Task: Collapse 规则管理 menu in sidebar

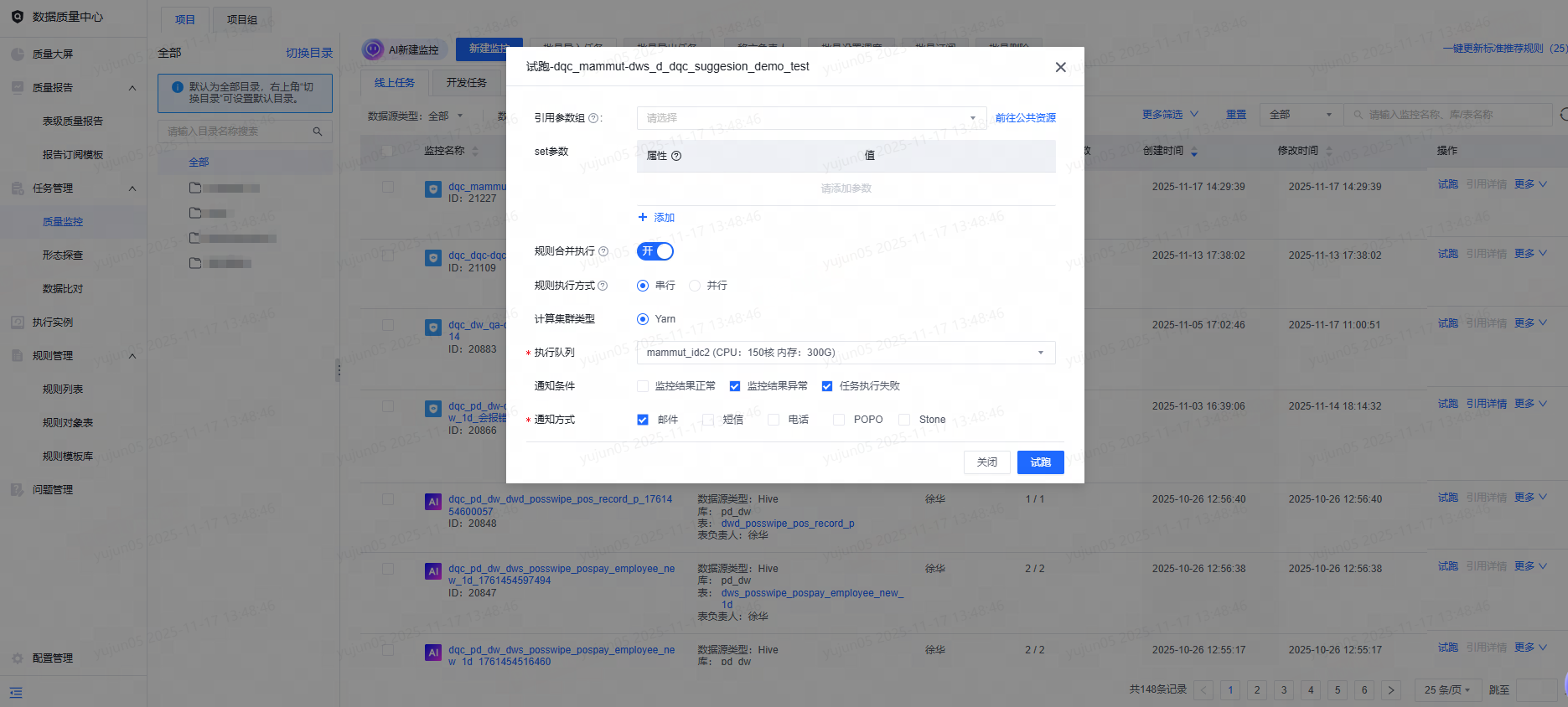Action: pyautogui.click(x=132, y=356)
